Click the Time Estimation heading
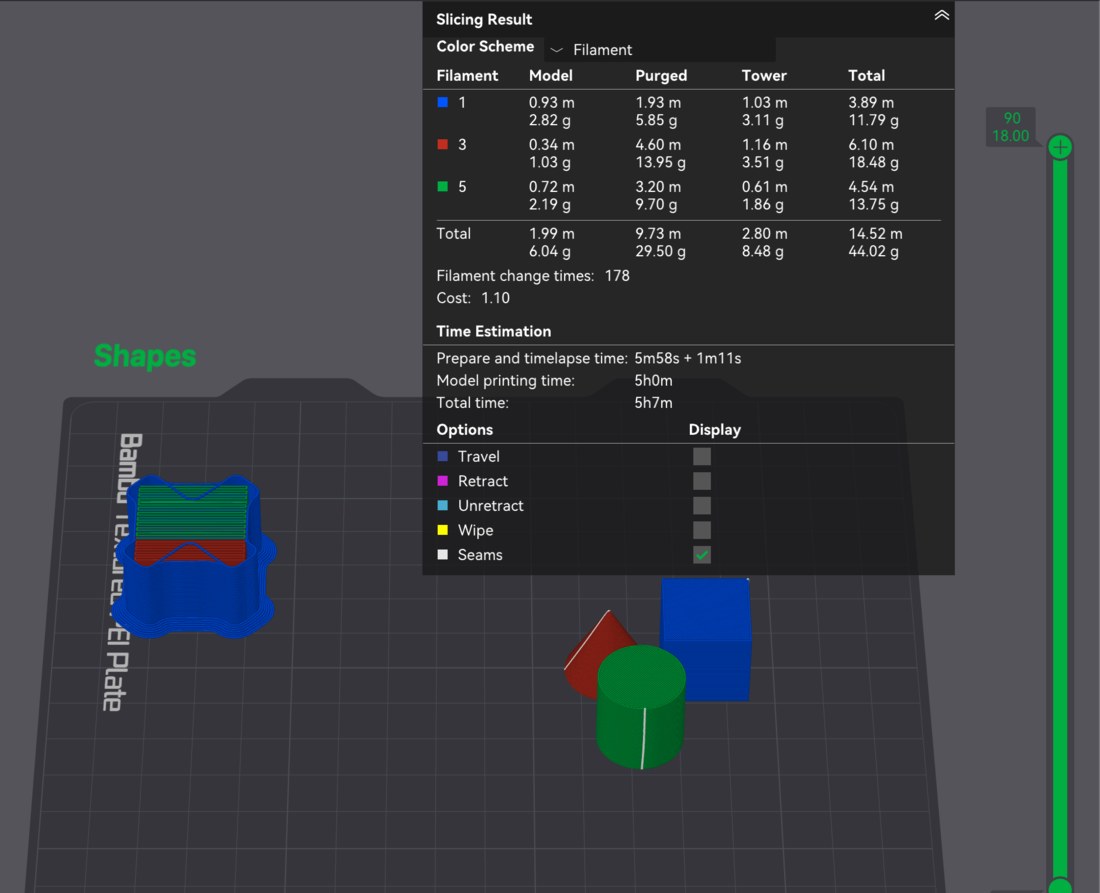This screenshot has height=893, width=1100. [494, 331]
